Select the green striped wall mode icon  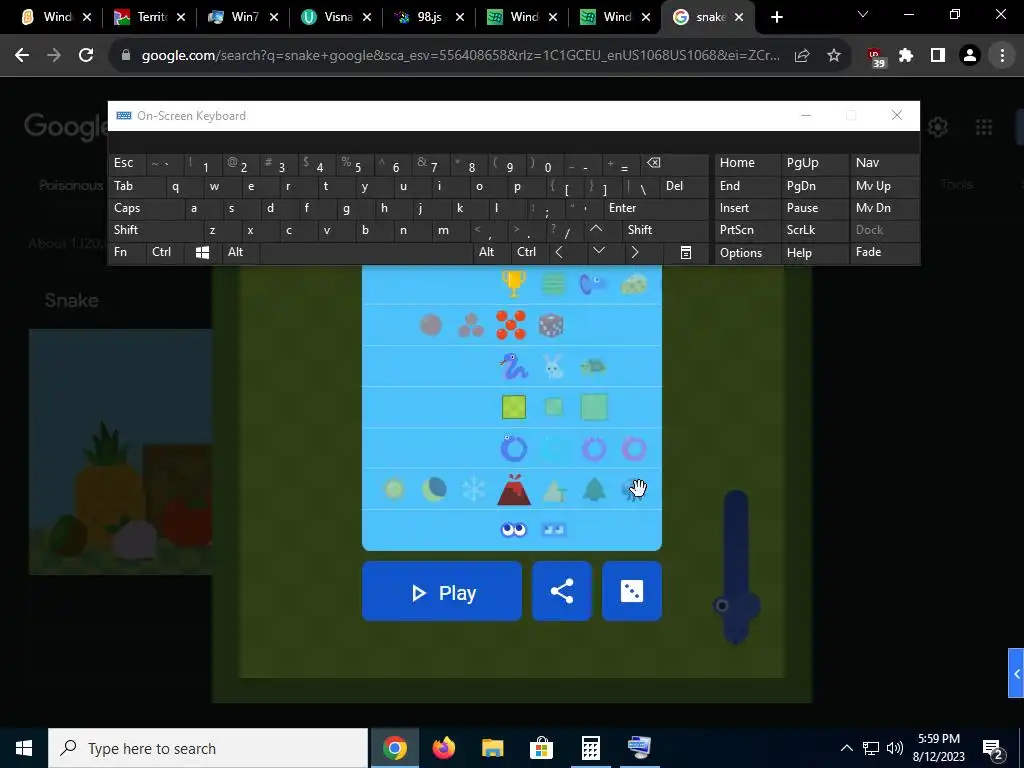tap(554, 284)
